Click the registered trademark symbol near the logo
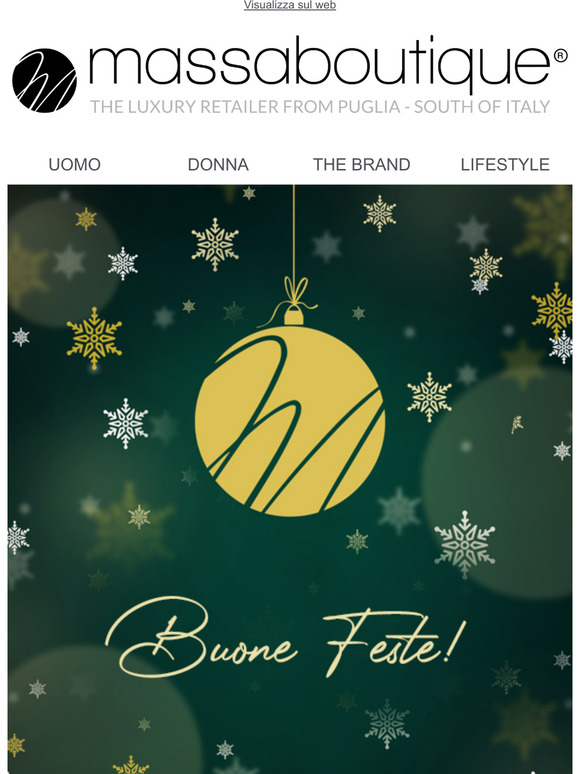 [x=561, y=56]
